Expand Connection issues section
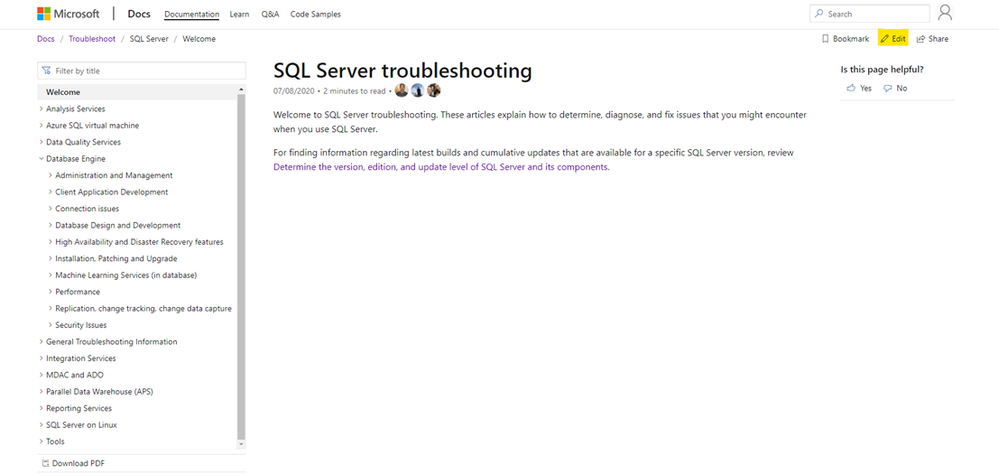The width and height of the screenshot is (999, 476). 50,208
